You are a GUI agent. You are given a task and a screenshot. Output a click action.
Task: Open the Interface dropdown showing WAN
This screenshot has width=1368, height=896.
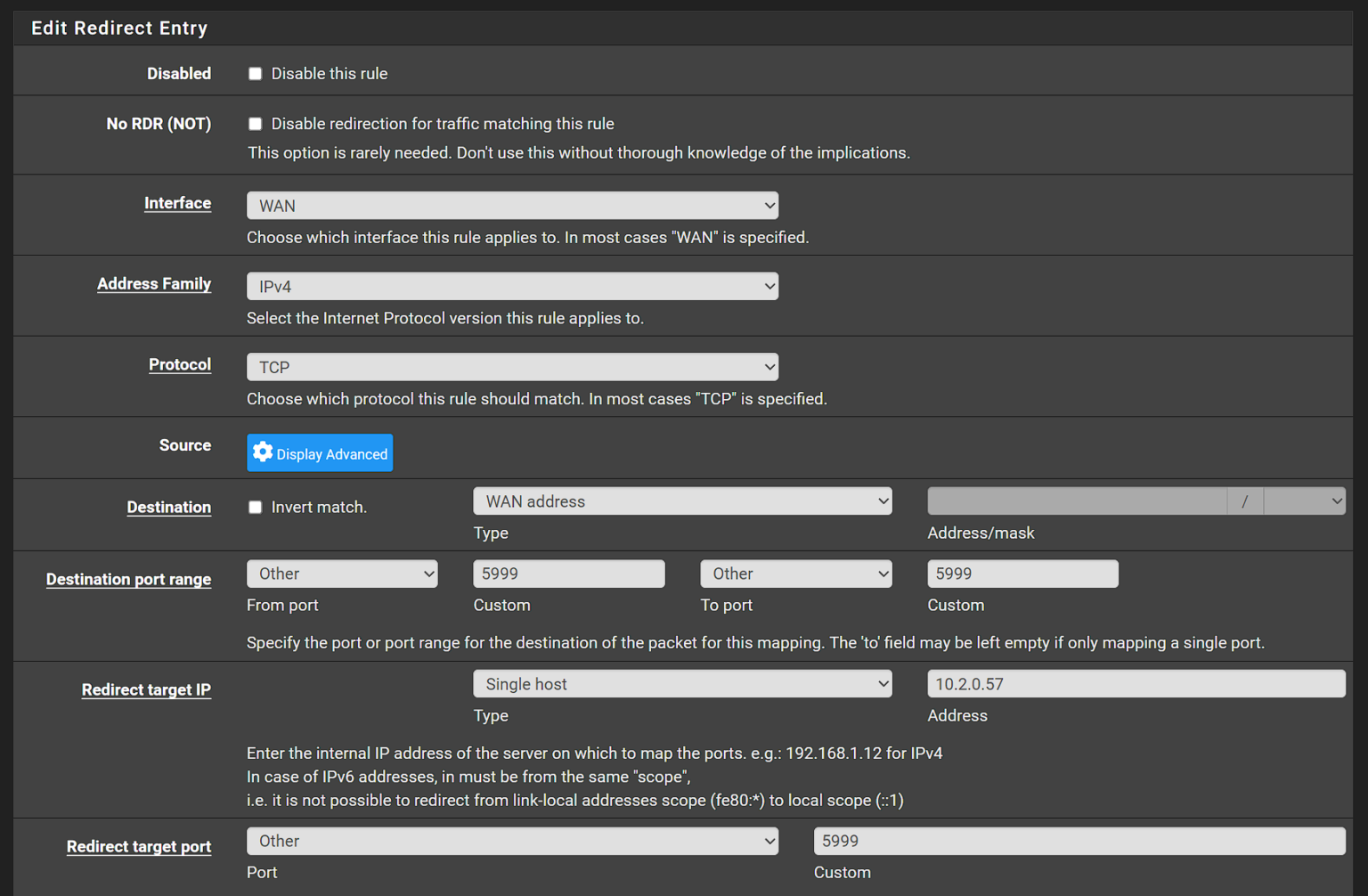tap(512, 205)
